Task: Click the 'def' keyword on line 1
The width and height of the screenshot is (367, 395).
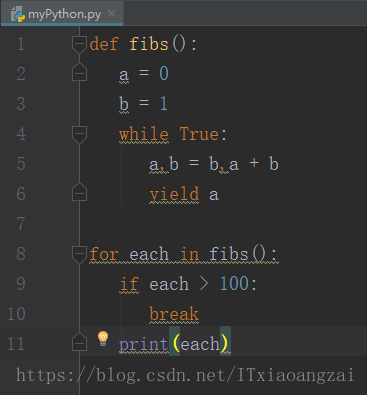Action: (x=104, y=44)
